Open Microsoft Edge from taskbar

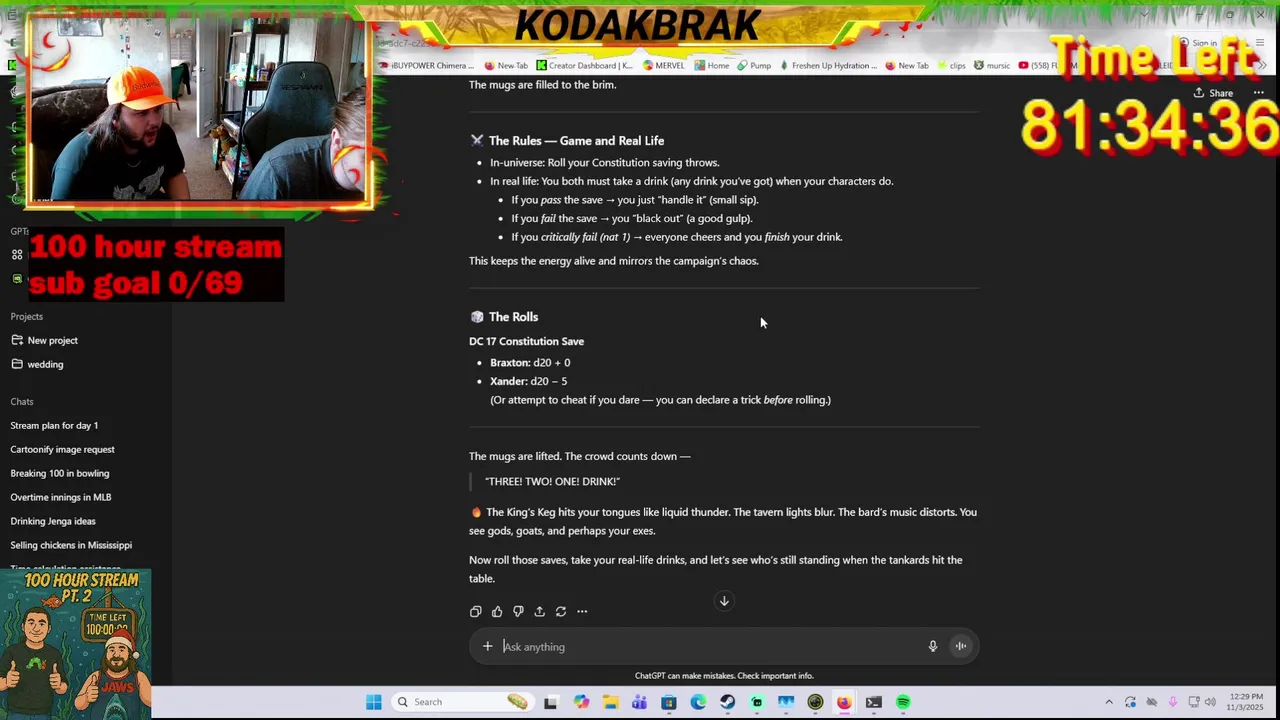(698, 702)
